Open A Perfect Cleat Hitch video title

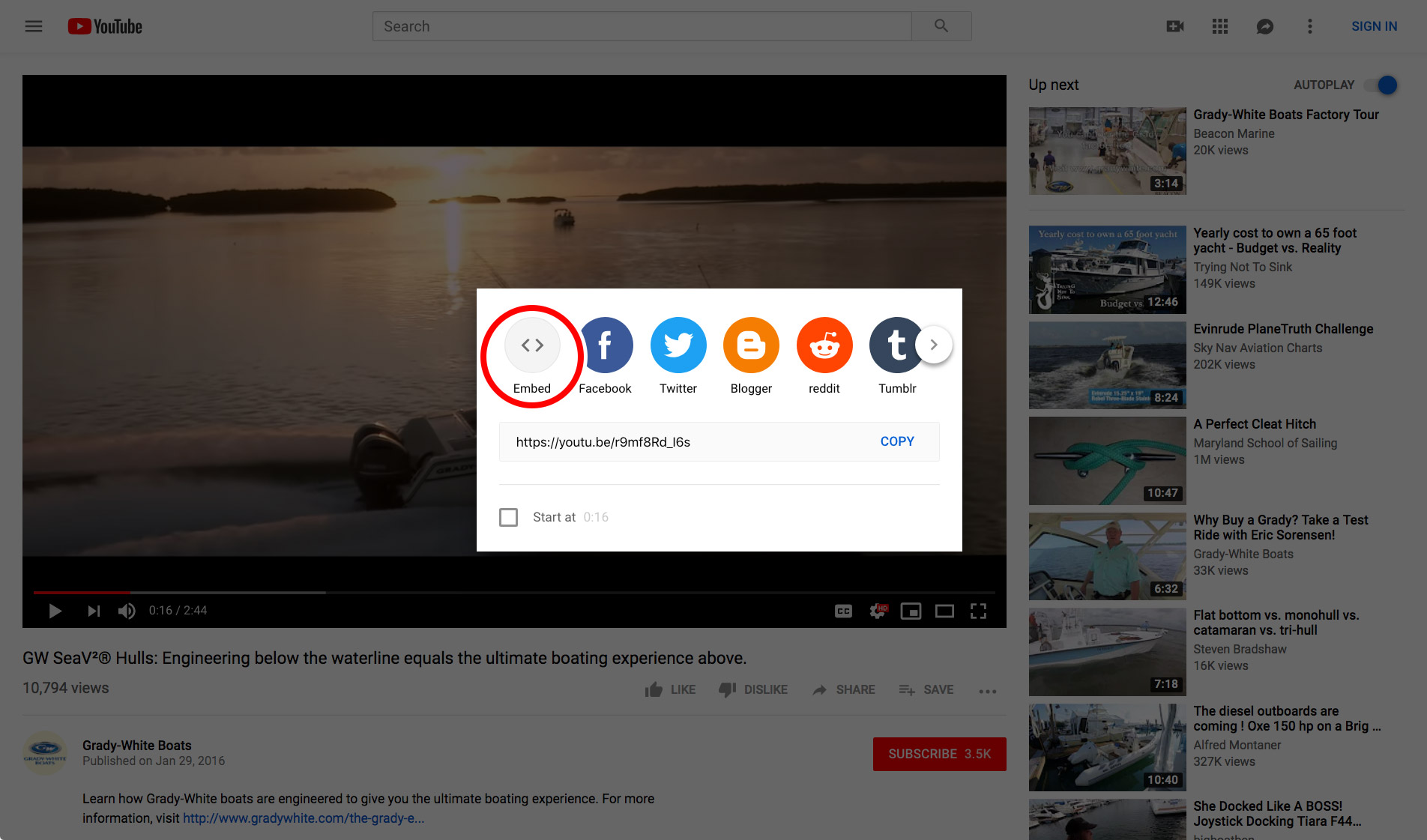pos(1255,424)
